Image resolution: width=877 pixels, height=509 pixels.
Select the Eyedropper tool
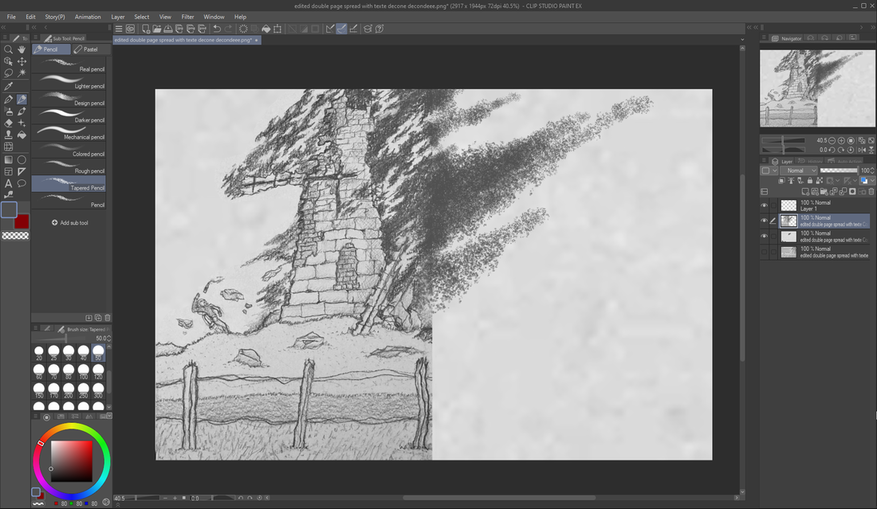[x=8, y=86]
